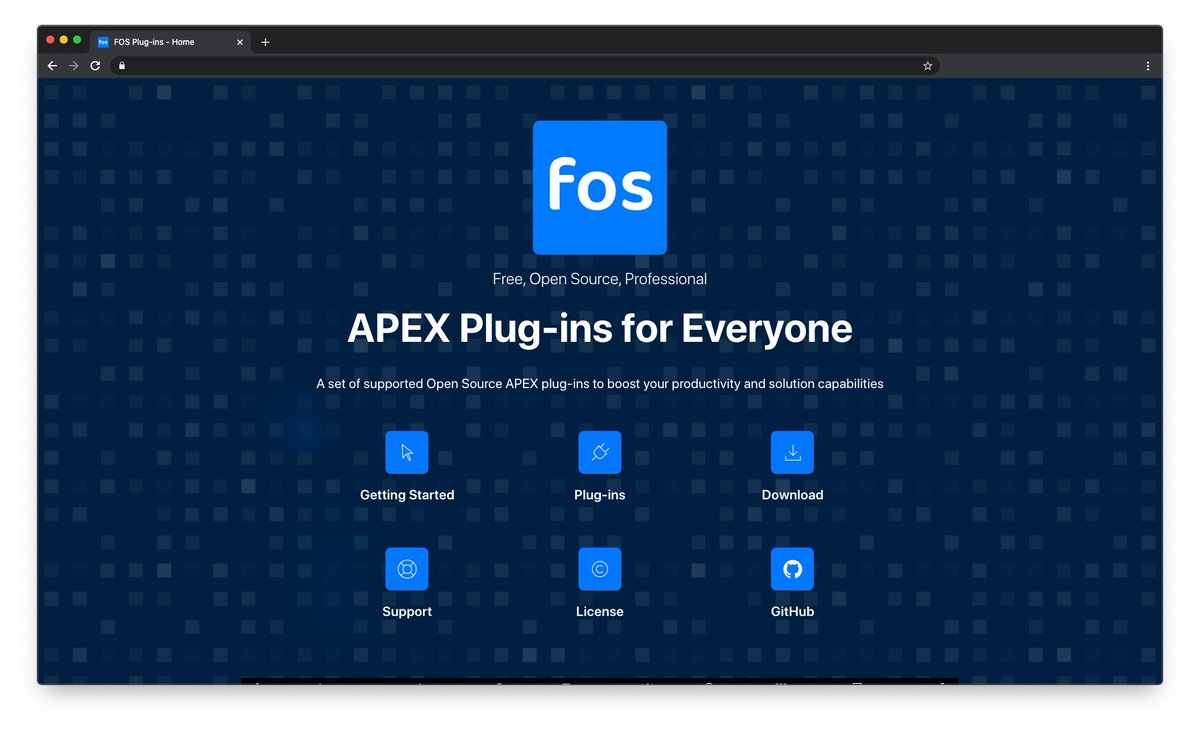
Task: Click the Support text label
Action: point(407,611)
